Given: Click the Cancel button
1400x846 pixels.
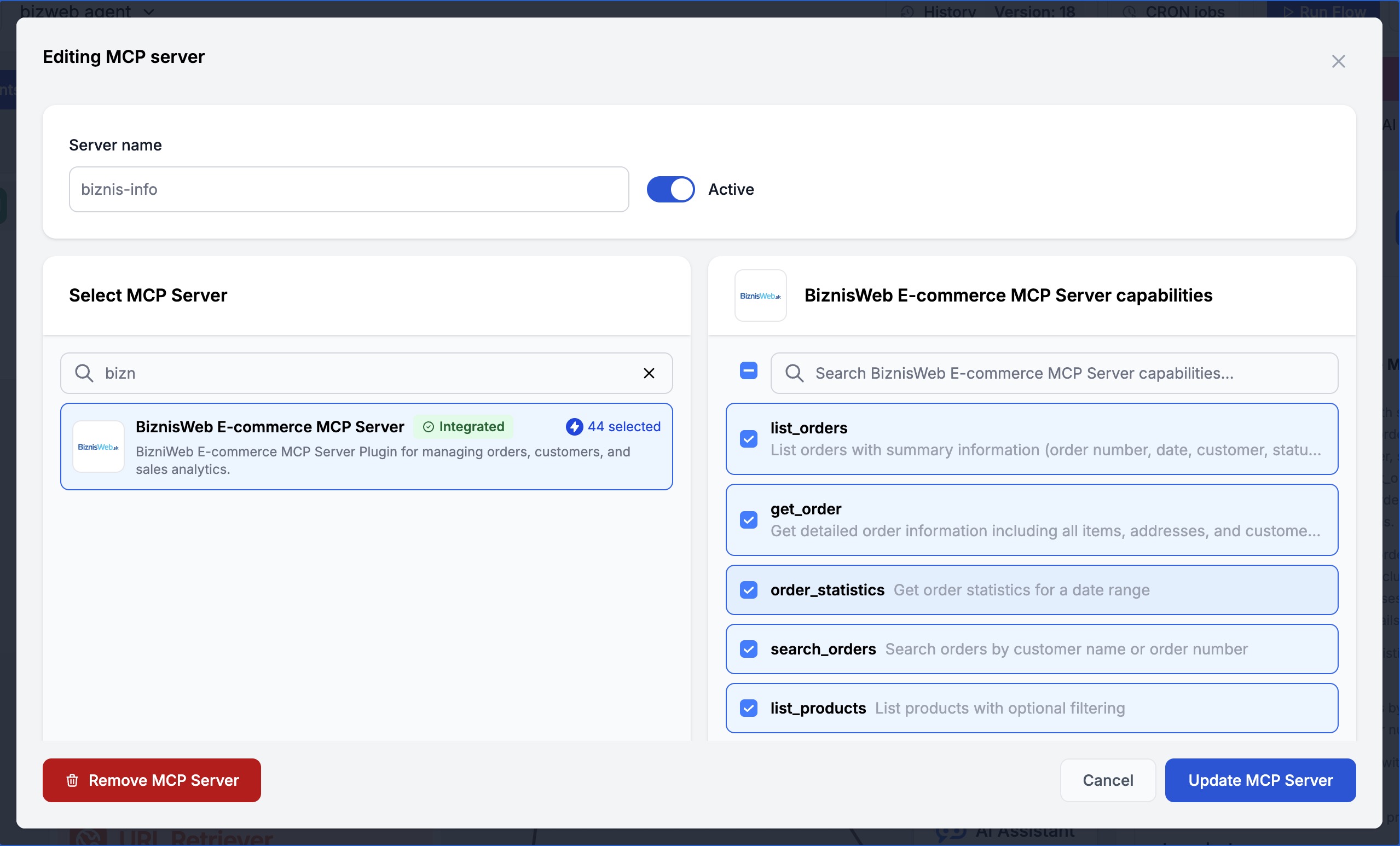Looking at the screenshot, I should 1107,780.
